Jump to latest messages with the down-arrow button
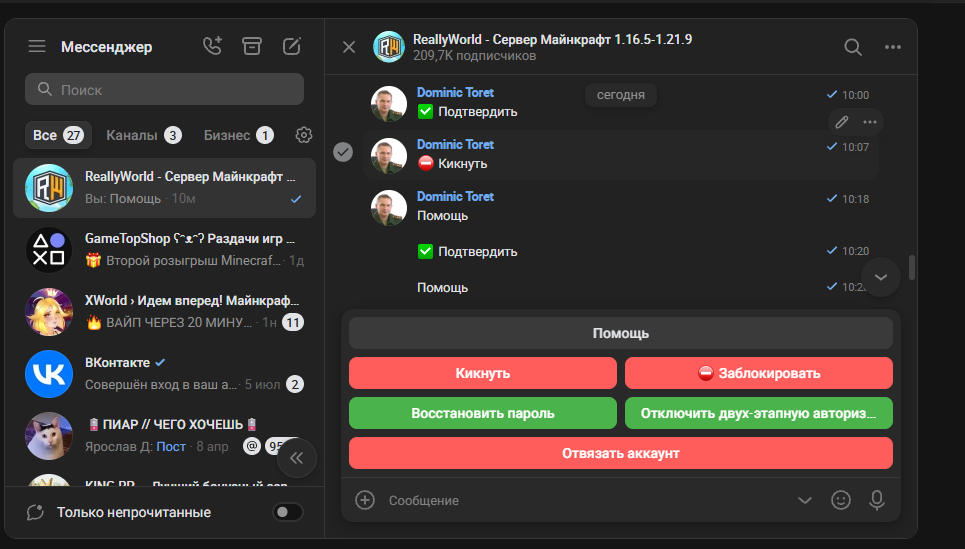 (881, 277)
